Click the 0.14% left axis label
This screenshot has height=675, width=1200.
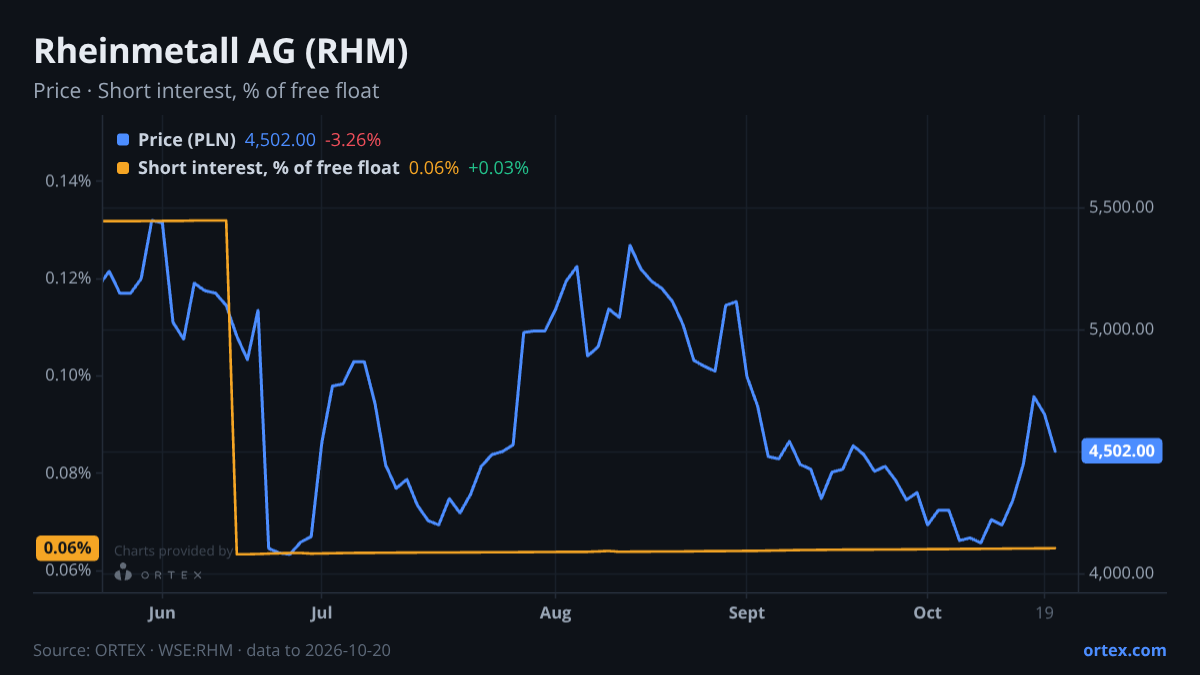pos(69,181)
